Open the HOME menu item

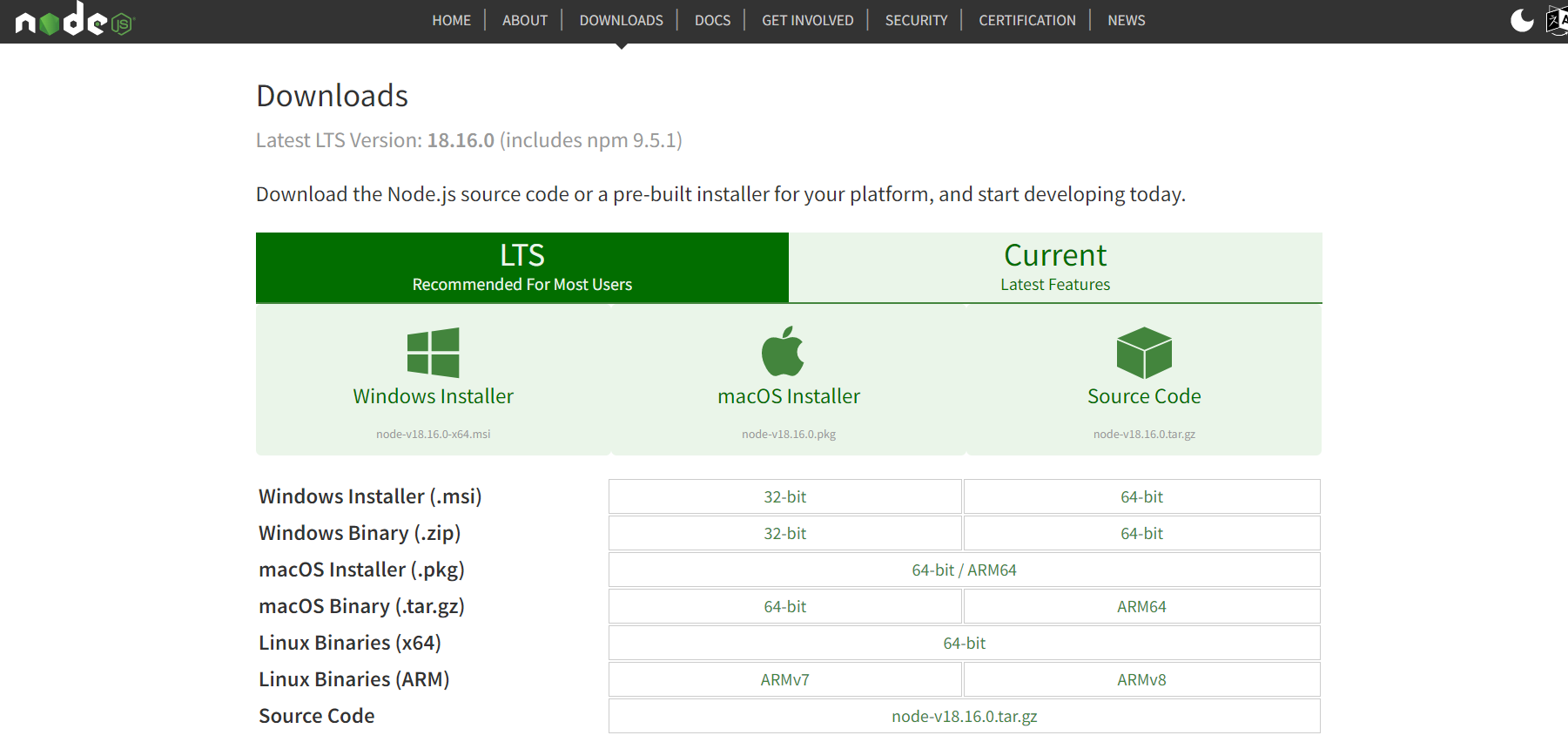(x=451, y=20)
